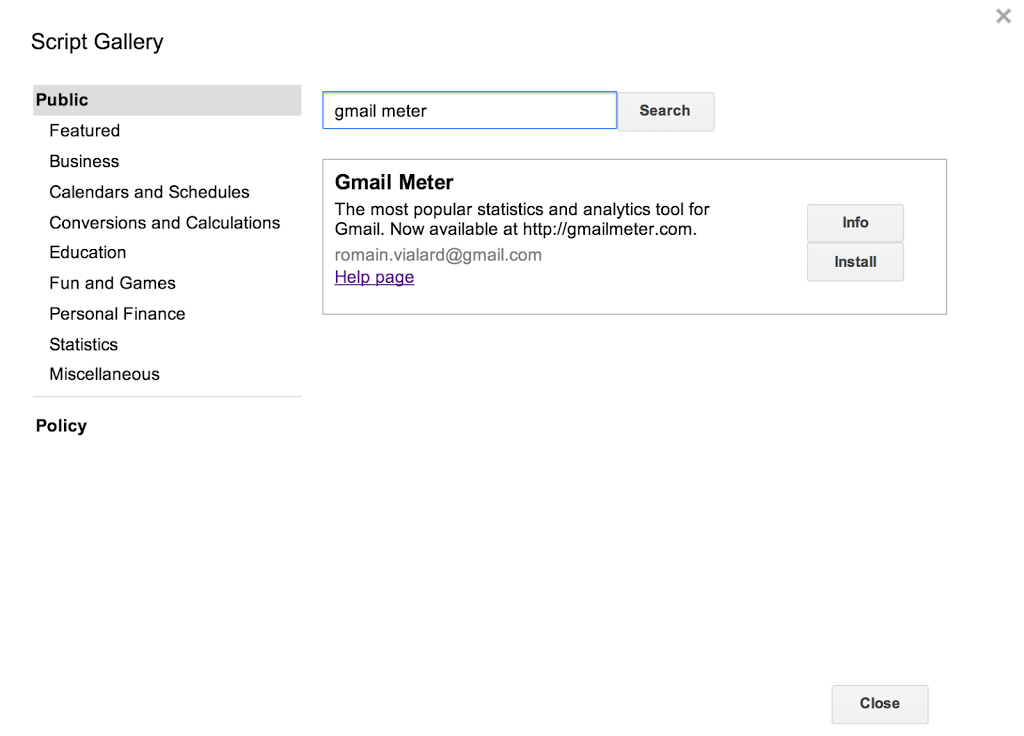Click the romain.vialard@gmail.com author email

(438, 255)
